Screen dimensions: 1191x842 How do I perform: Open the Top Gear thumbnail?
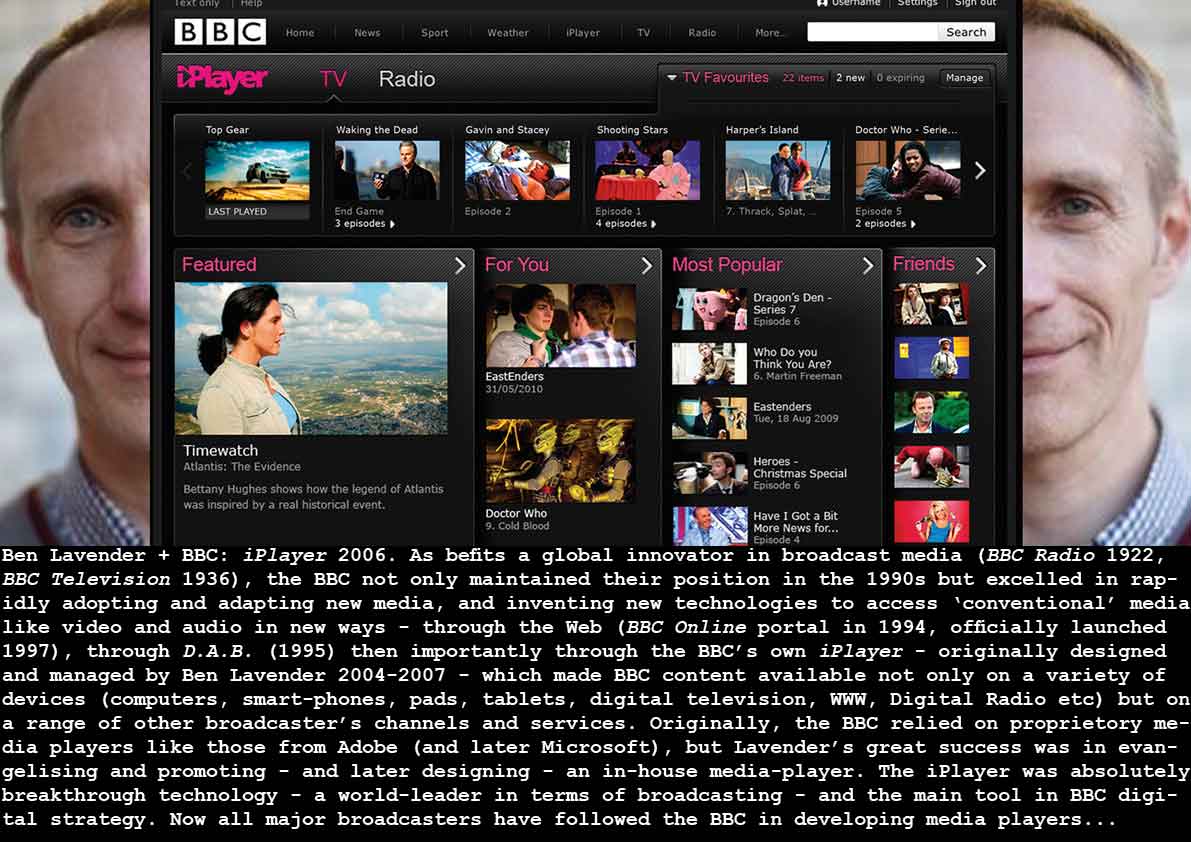pos(257,171)
